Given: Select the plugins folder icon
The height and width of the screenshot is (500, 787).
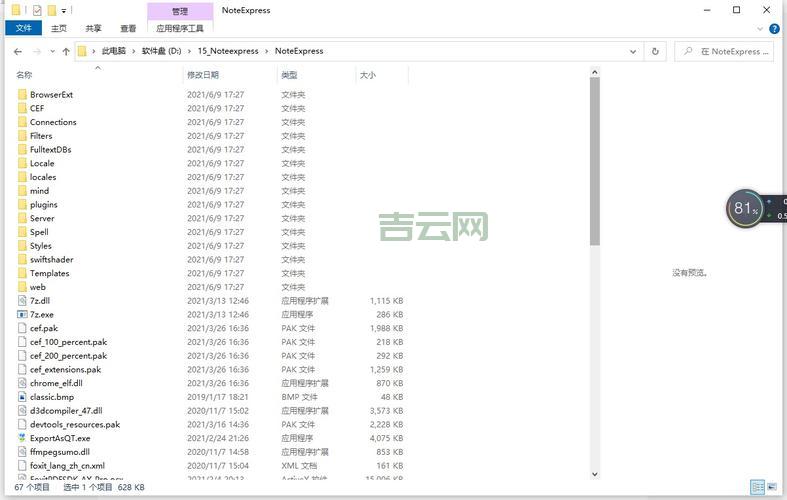Looking at the screenshot, I should click(22, 204).
